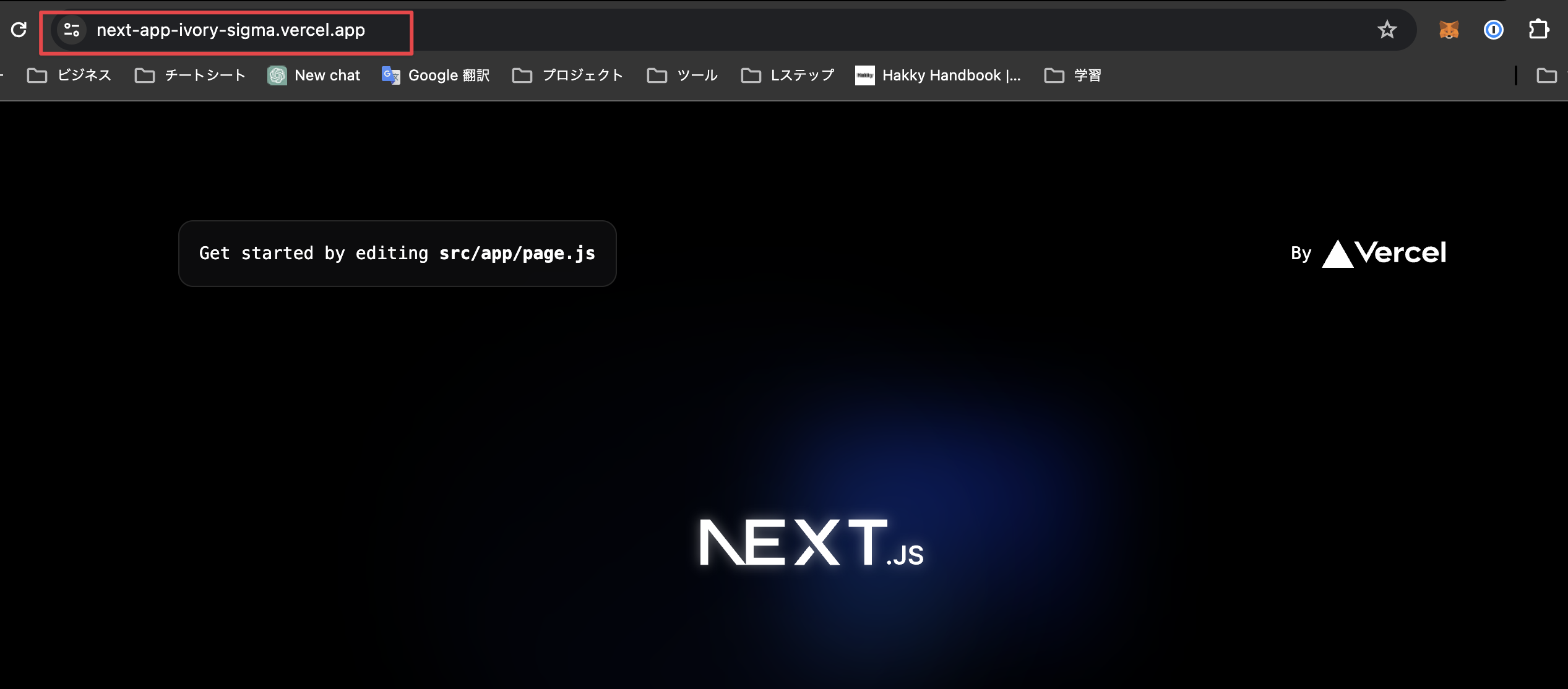Open the Extensions puzzle-piece menu
Screen dimensions: 1568x689
coord(1538,29)
